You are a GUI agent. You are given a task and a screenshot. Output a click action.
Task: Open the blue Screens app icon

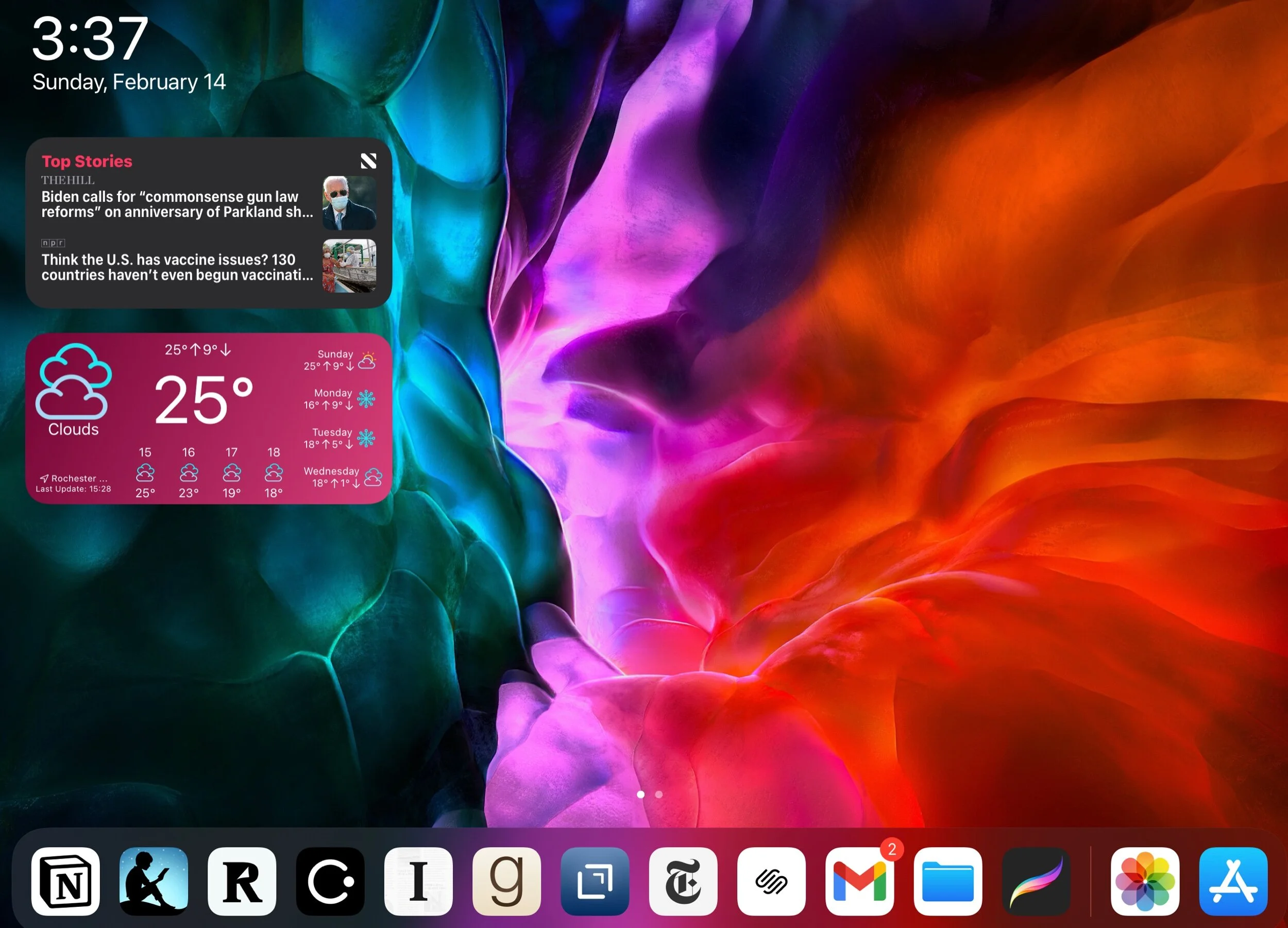coord(595,881)
